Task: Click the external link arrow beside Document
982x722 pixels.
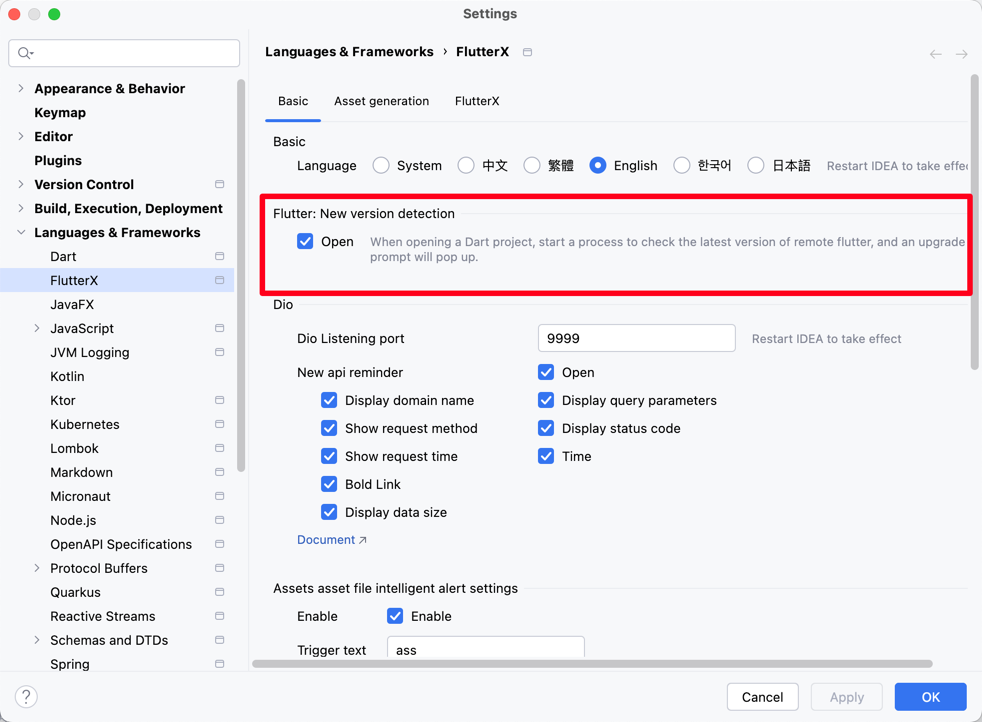Action: point(363,540)
